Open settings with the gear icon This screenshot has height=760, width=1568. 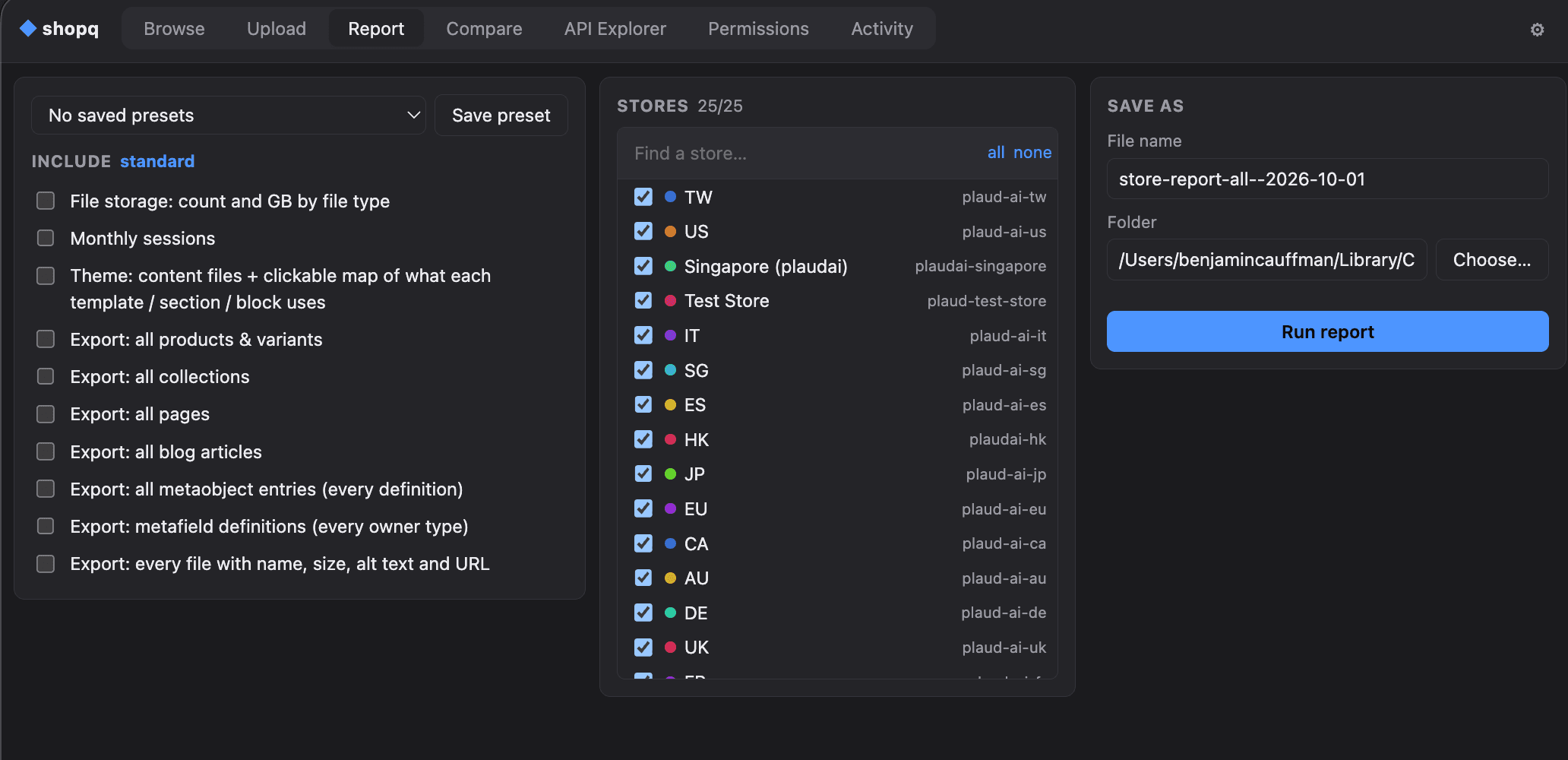point(1537,30)
